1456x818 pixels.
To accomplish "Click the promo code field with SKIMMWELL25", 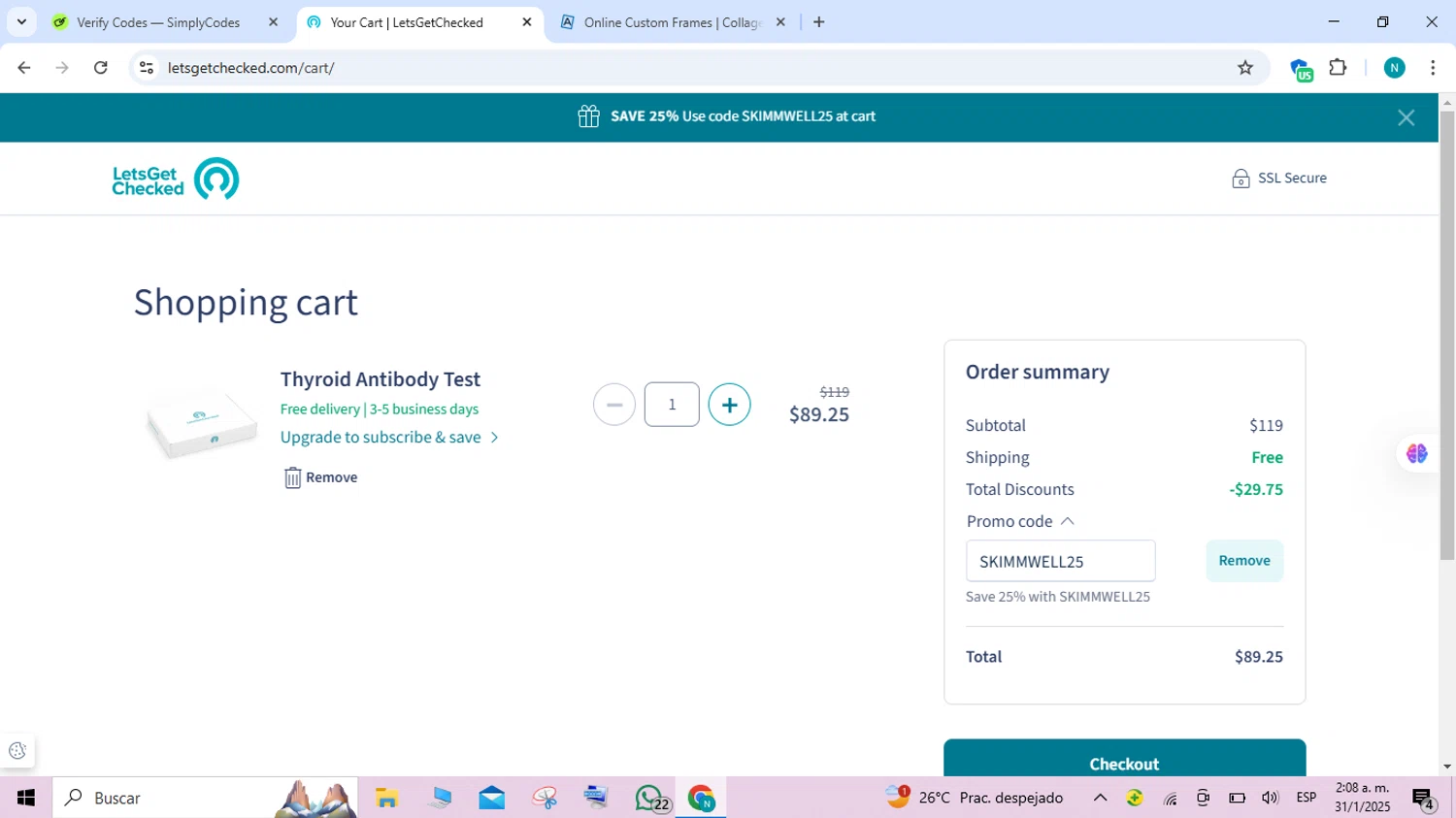I will click(1060, 561).
